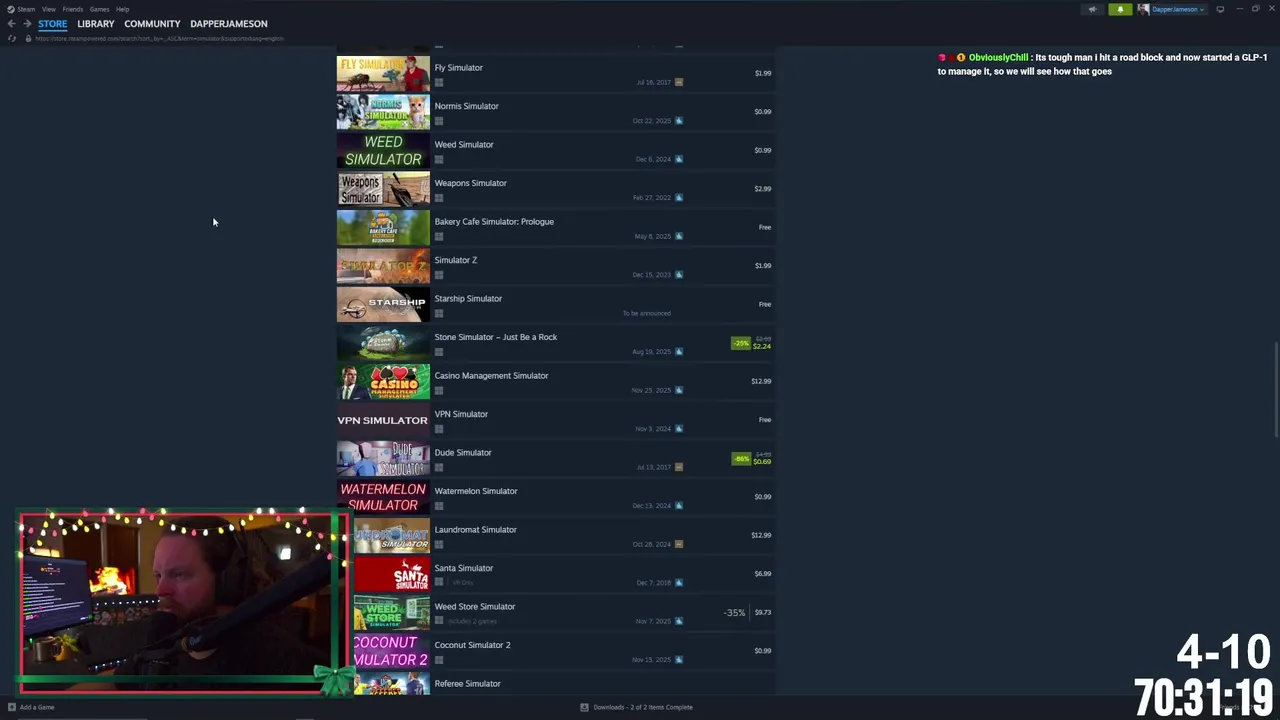Click the review icon on Fly Simulator row
The image size is (1280, 720).
(x=679, y=82)
